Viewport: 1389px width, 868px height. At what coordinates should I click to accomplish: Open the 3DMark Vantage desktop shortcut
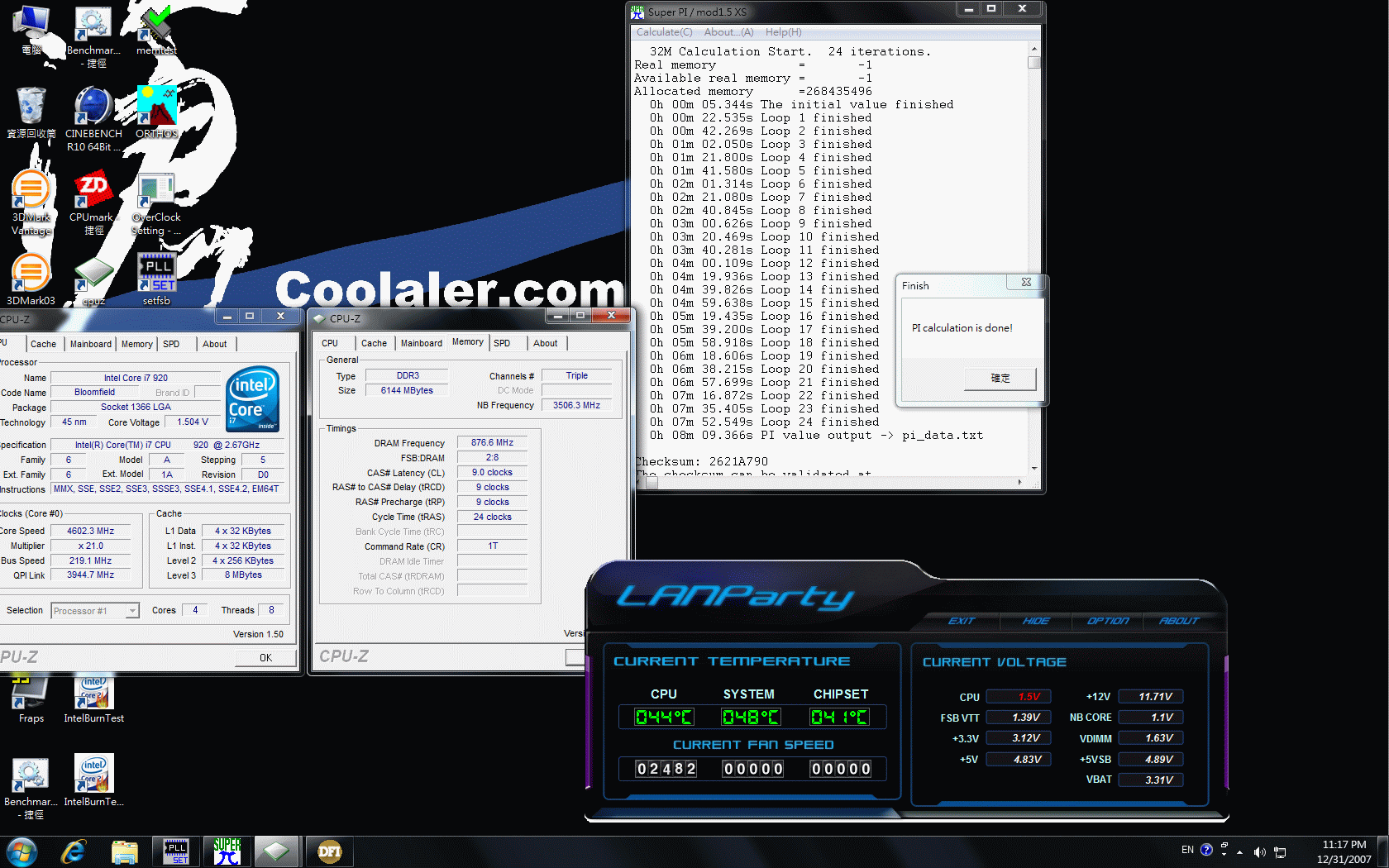tap(31, 203)
